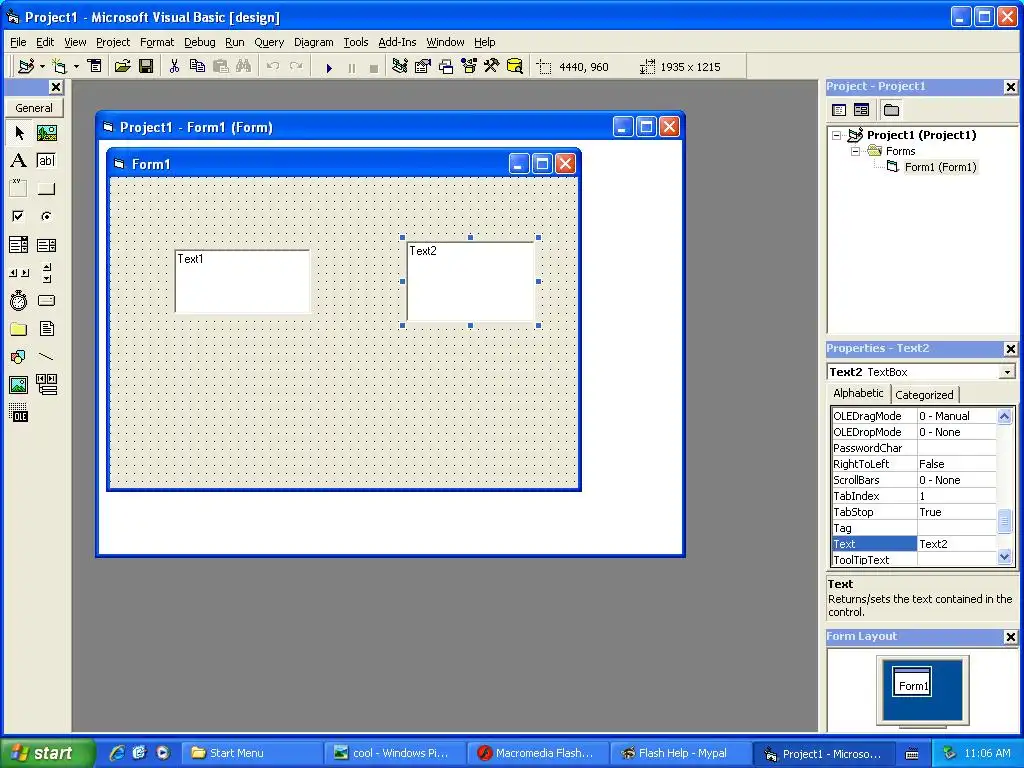Select the Frame control in the toolbox
Image resolution: width=1024 pixels, height=768 pixels.
point(19,188)
